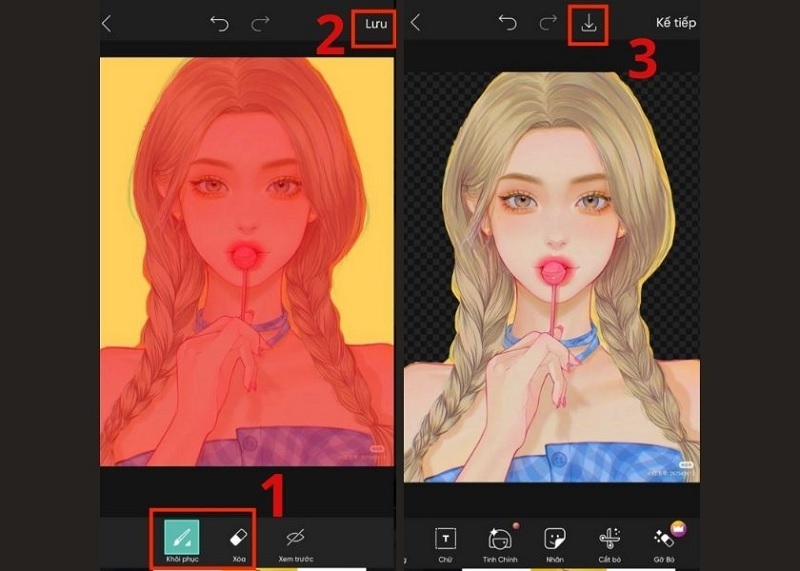
Task: Click the cutout portrait on right canvas
Action: tap(550, 250)
